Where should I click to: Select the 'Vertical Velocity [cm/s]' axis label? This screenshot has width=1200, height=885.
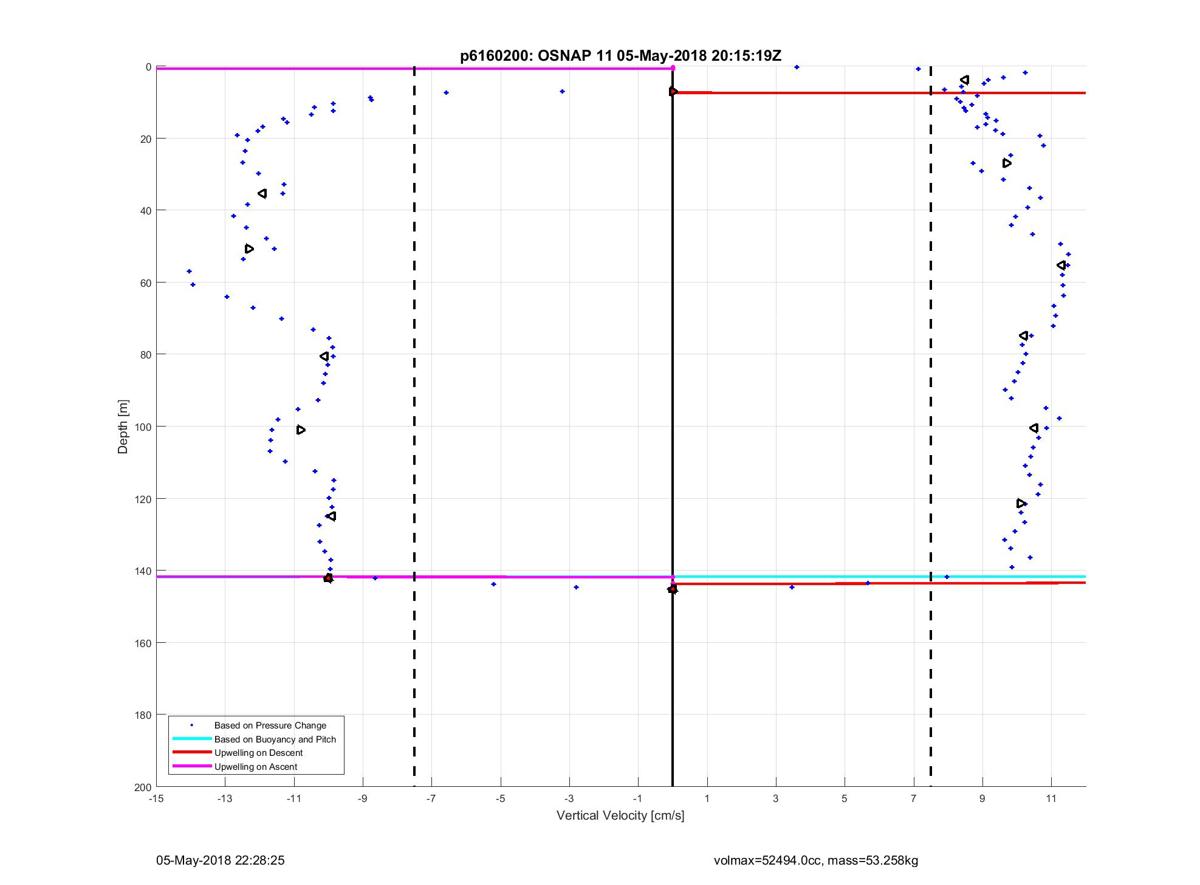tap(620, 816)
